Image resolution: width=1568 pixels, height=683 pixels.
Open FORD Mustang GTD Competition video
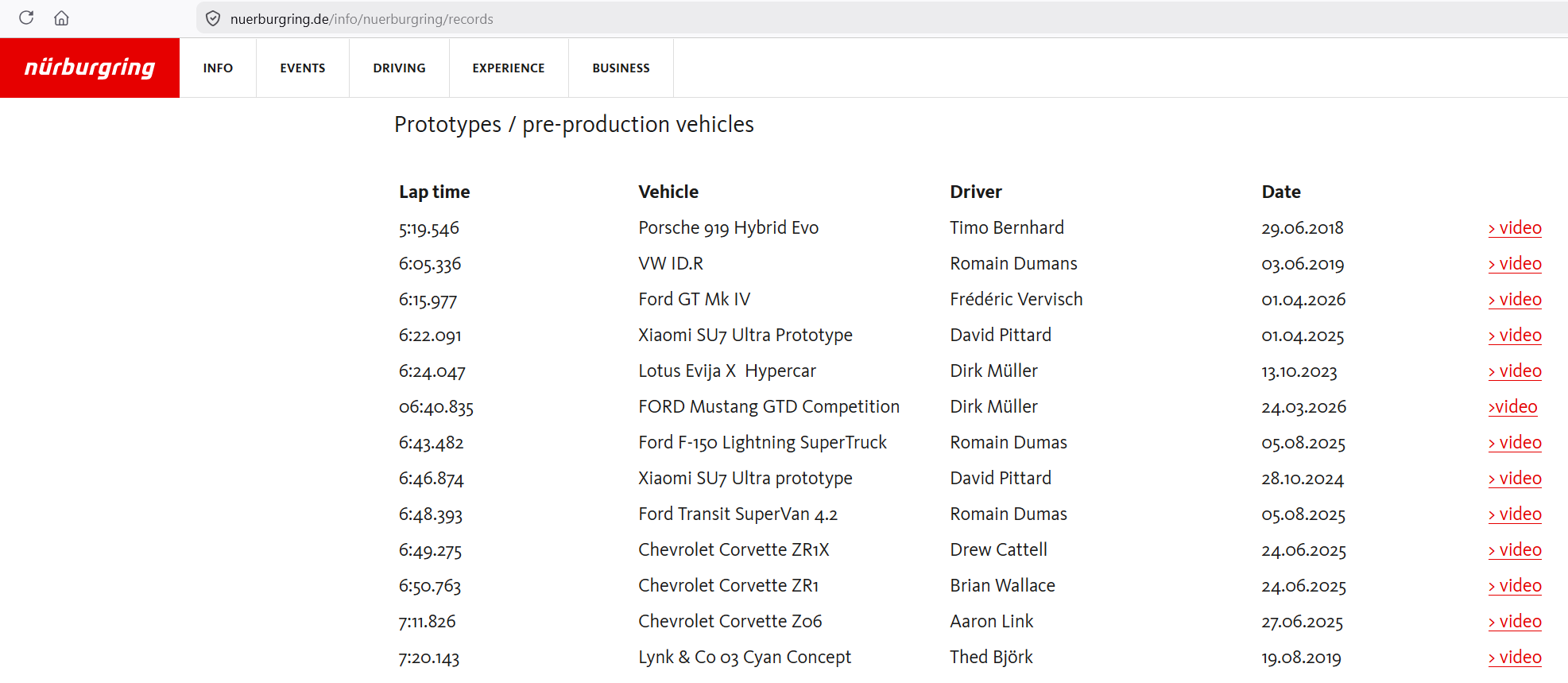pos(1512,407)
